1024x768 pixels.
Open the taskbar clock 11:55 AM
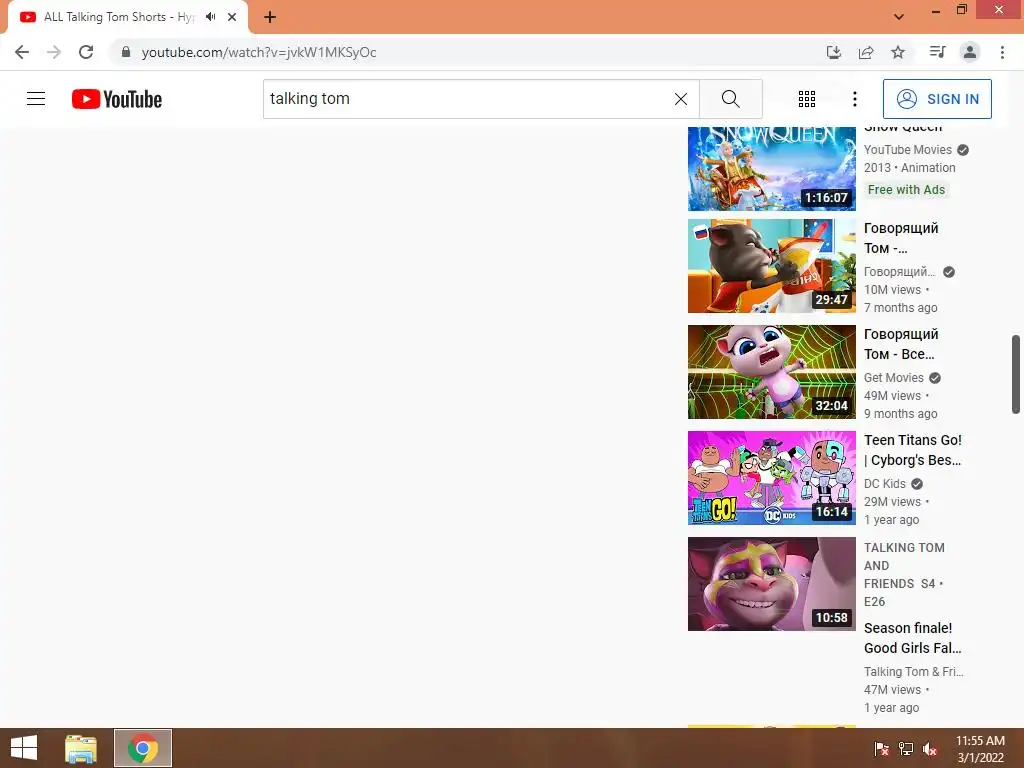point(980,749)
